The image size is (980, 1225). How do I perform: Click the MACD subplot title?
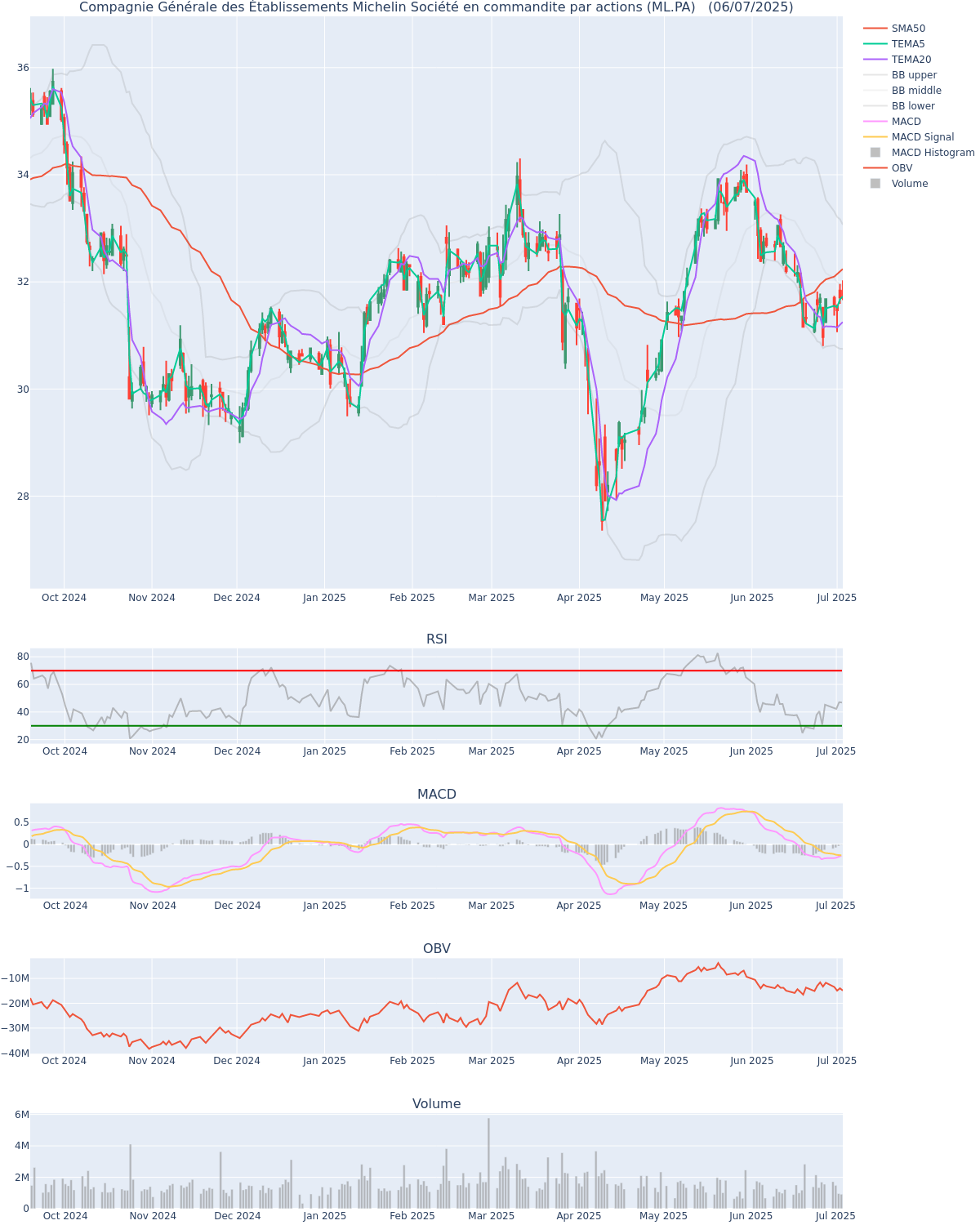pyautogui.click(x=437, y=795)
